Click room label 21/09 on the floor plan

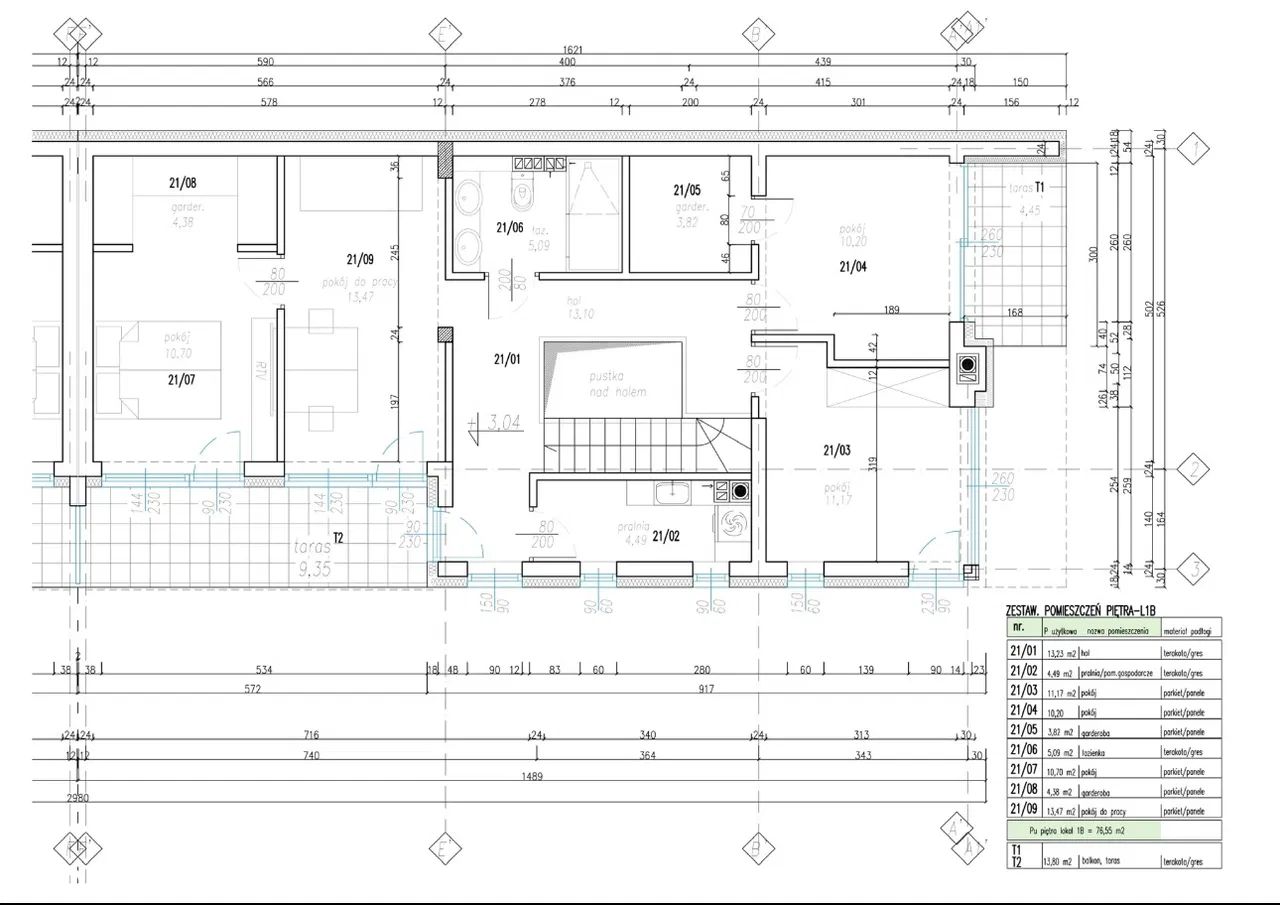359,259
